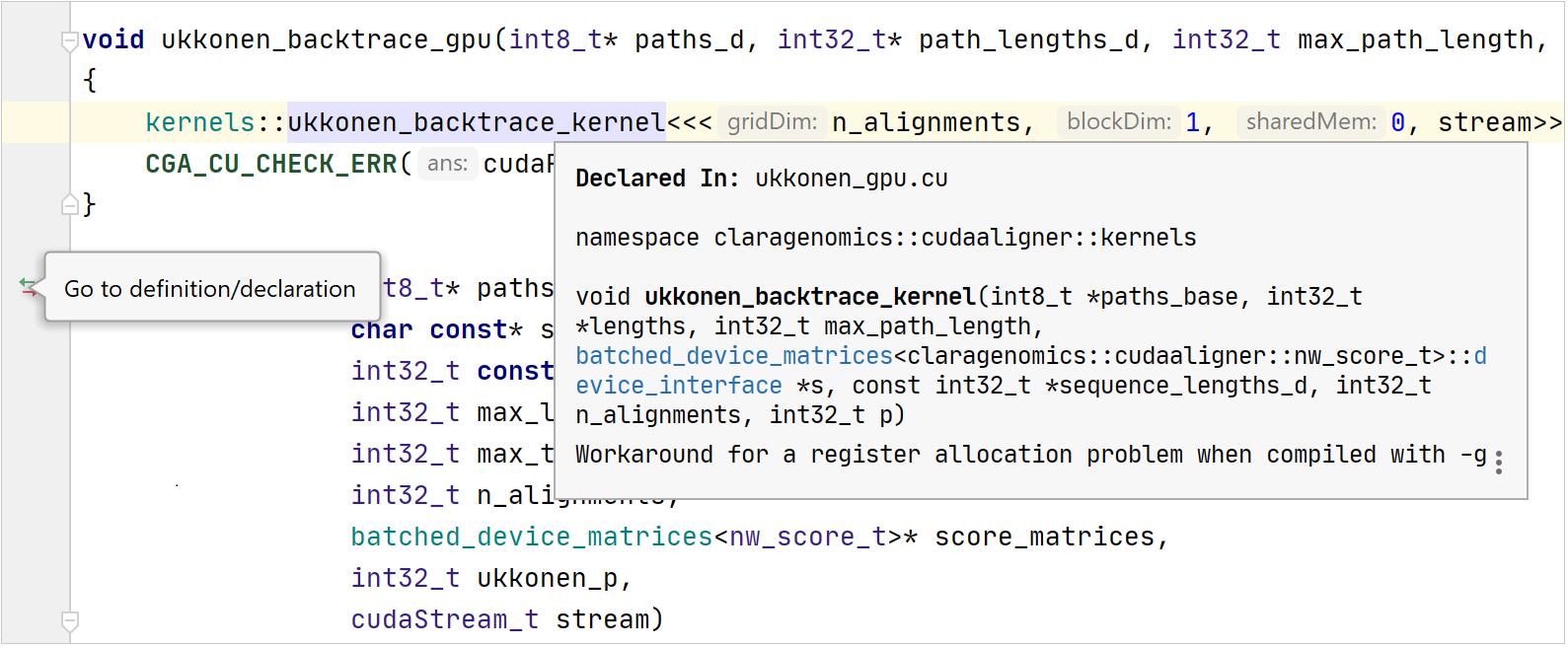
Task: Click the CGA_CU_CHECK_ERR macro
Action: 270,164
